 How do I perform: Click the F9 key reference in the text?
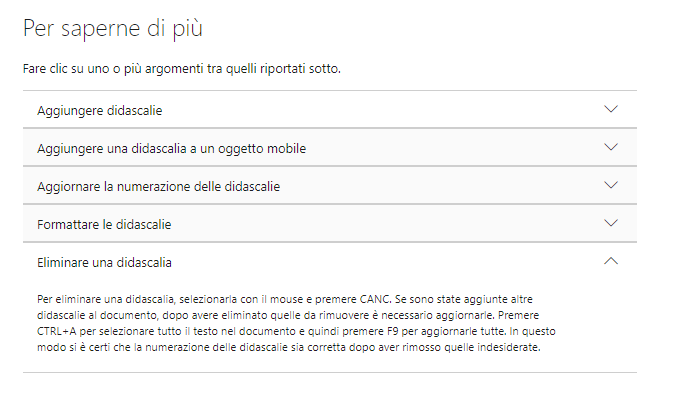click(x=392, y=331)
